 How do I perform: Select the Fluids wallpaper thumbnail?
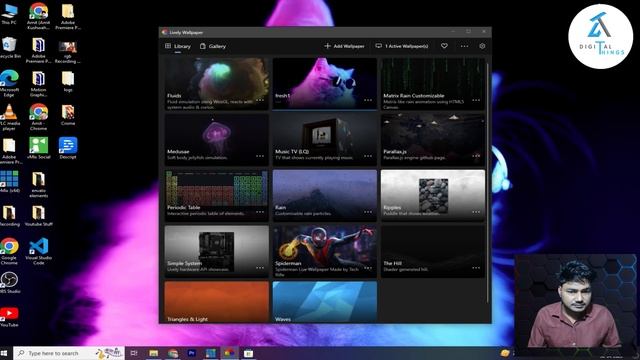click(217, 84)
